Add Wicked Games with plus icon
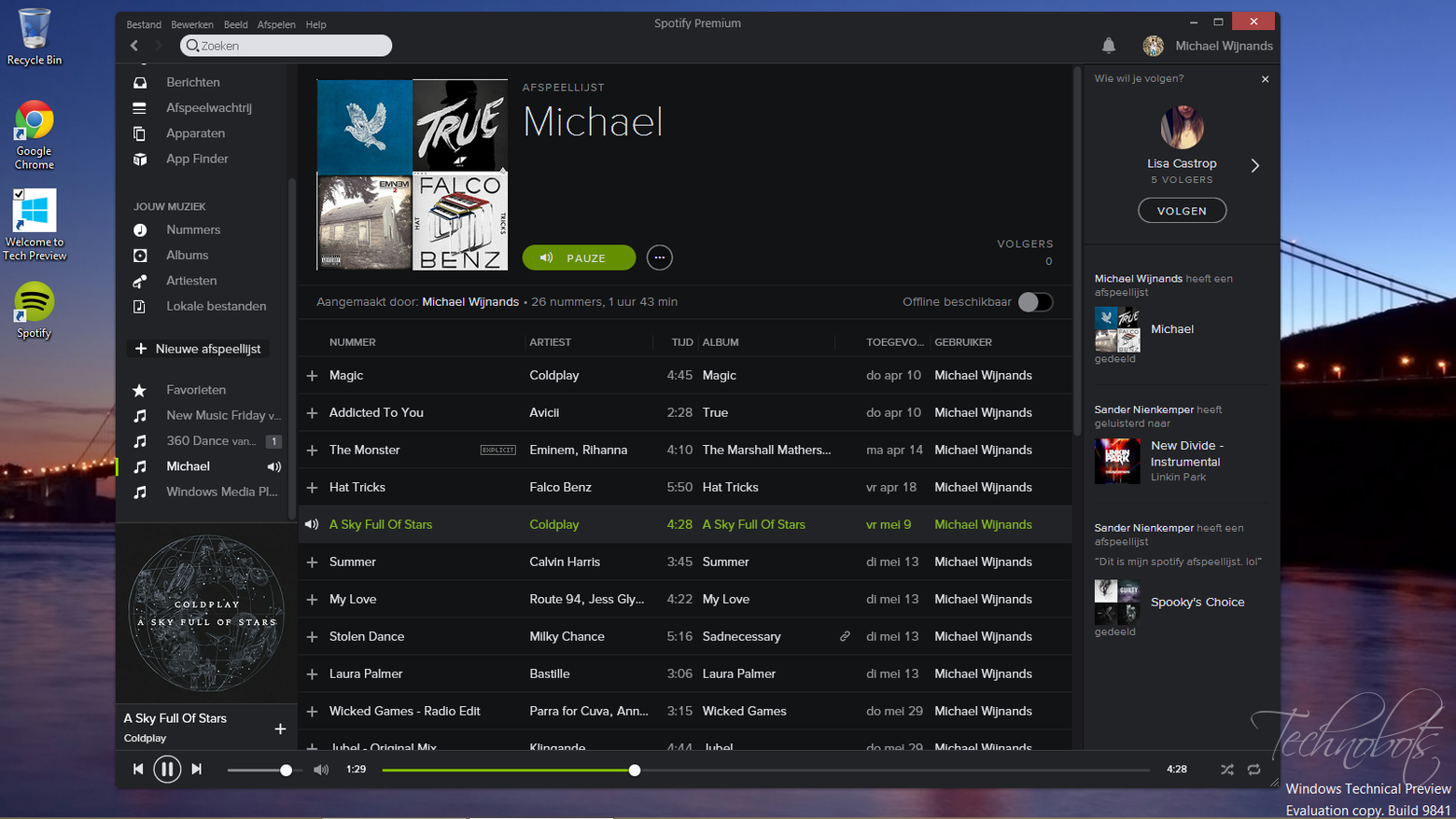This screenshot has width=1456, height=819. point(312,711)
